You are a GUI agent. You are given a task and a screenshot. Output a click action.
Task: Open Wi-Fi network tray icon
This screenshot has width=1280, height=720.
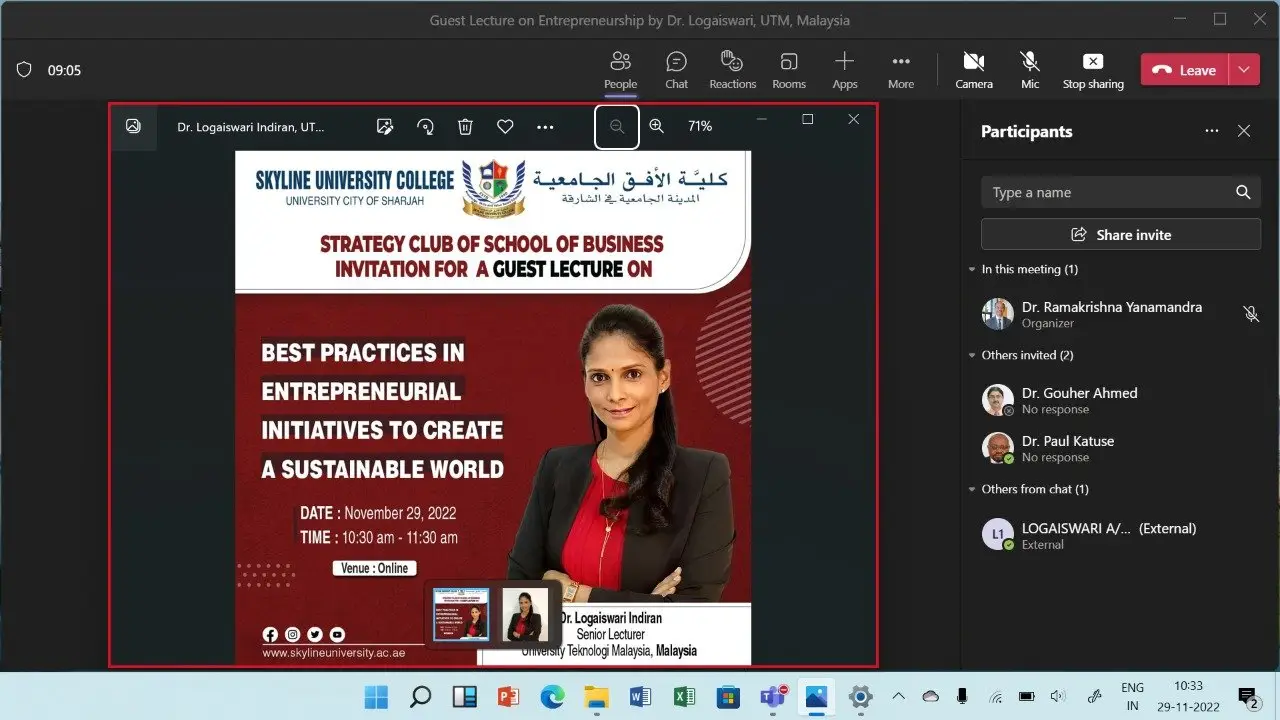click(995, 696)
